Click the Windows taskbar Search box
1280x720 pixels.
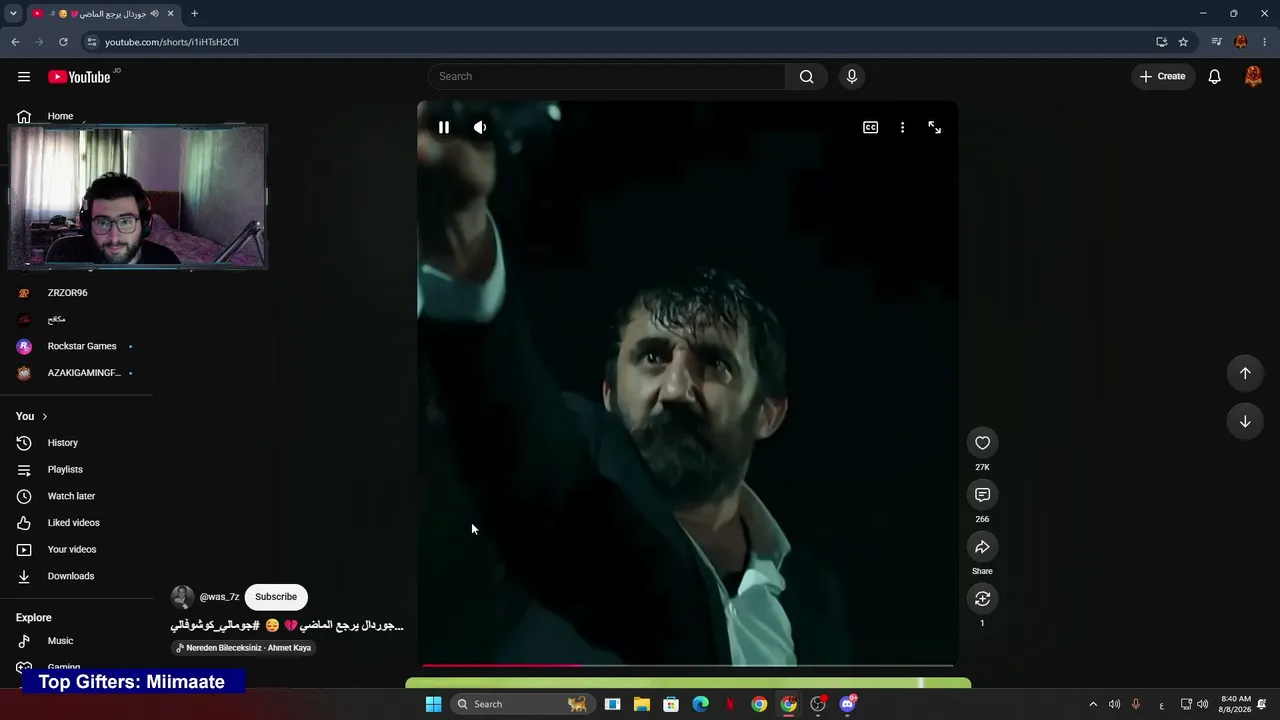[521, 704]
